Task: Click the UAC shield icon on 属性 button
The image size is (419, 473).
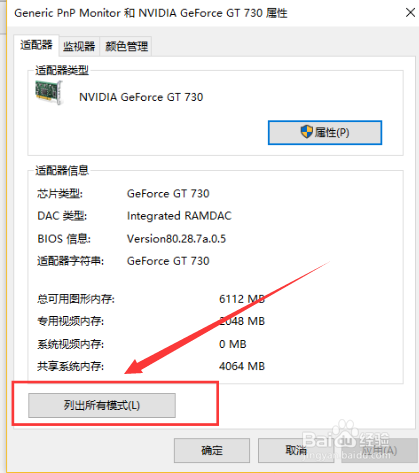Action: pos(306,132)
